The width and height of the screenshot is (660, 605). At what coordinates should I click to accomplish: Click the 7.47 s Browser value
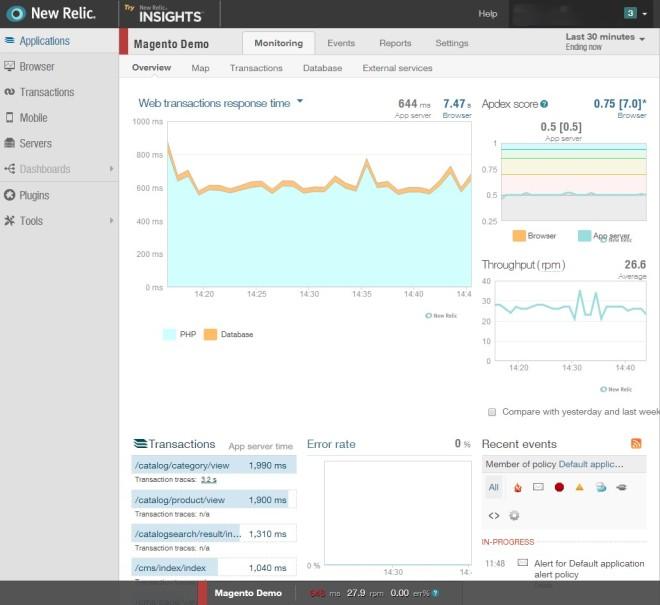coord(457,104)
